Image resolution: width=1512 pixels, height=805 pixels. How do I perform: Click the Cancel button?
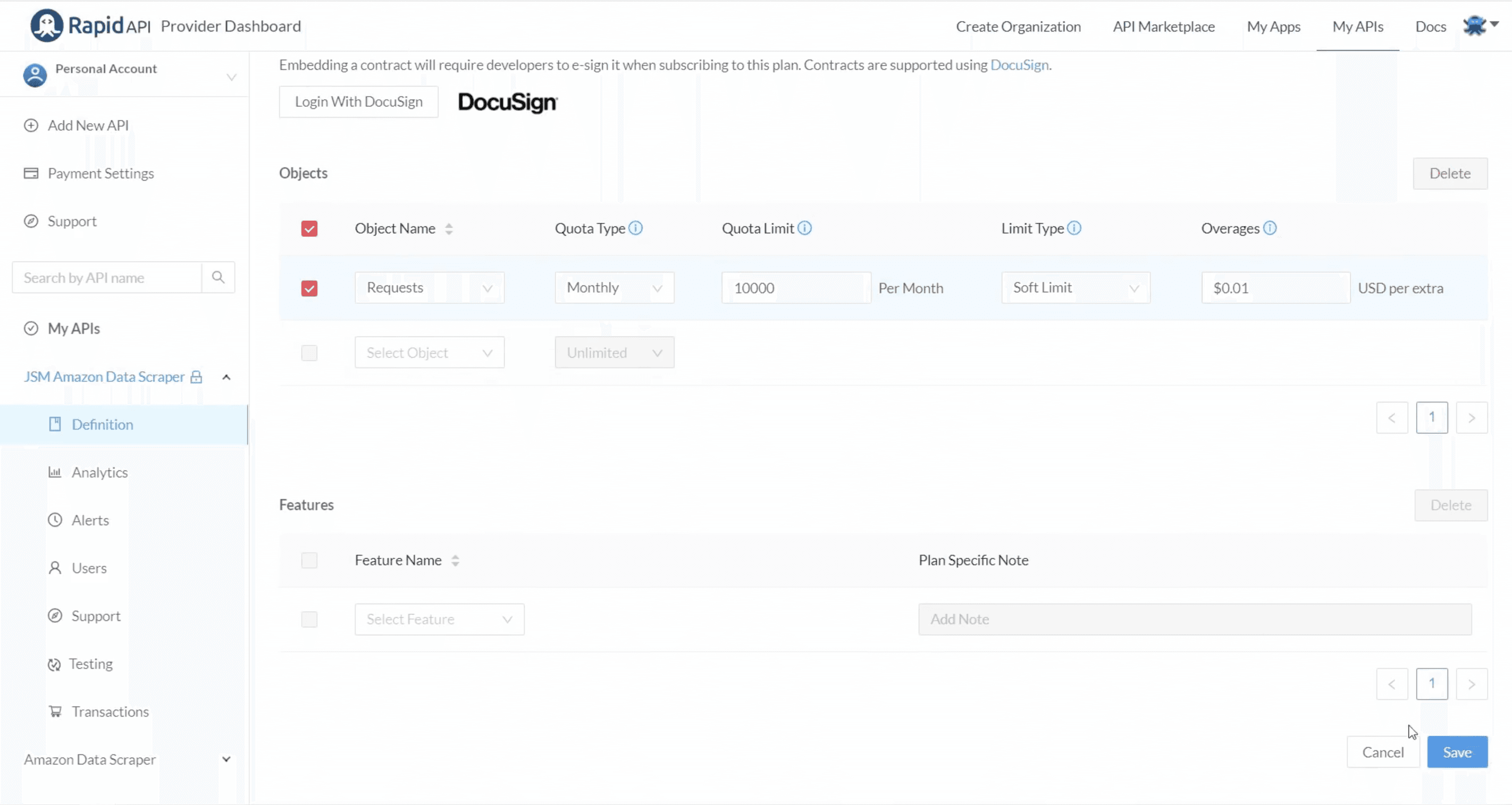pos(1383,752)
